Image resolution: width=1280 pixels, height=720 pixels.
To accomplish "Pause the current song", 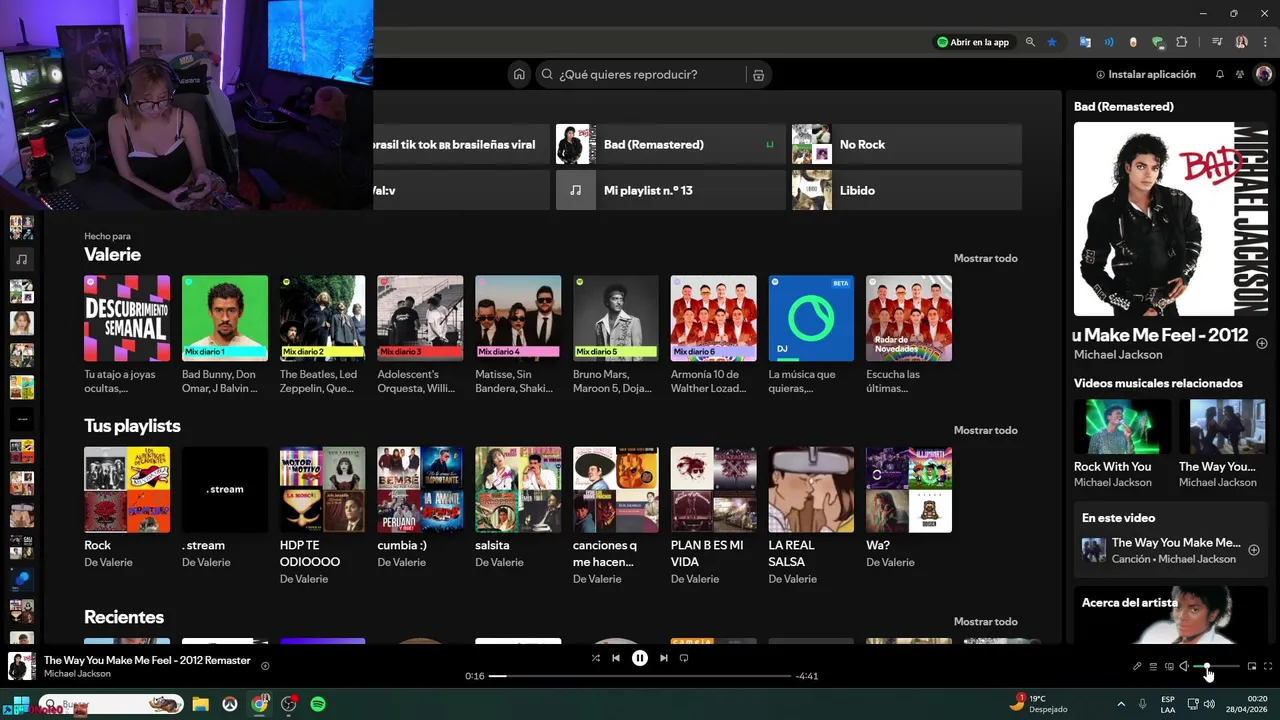I will pos(640,658).
